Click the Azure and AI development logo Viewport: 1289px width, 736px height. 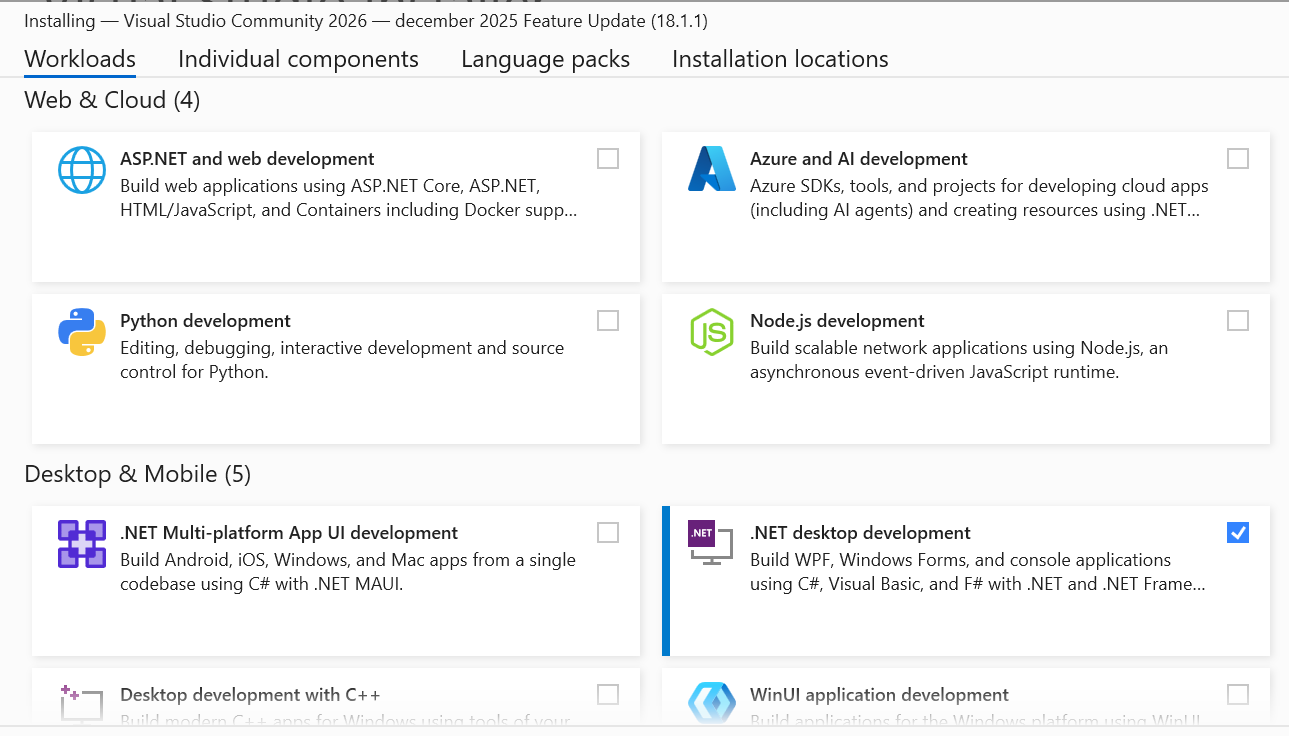712,169
